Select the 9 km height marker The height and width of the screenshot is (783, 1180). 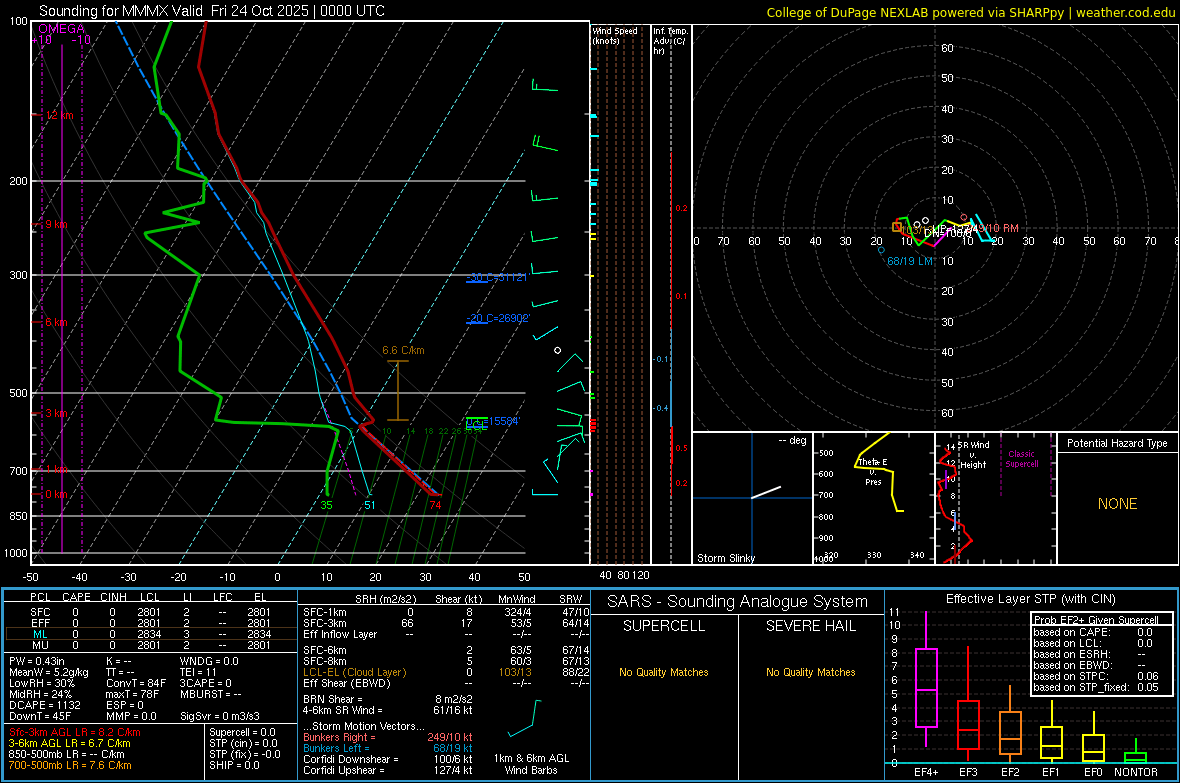(56, 224)
